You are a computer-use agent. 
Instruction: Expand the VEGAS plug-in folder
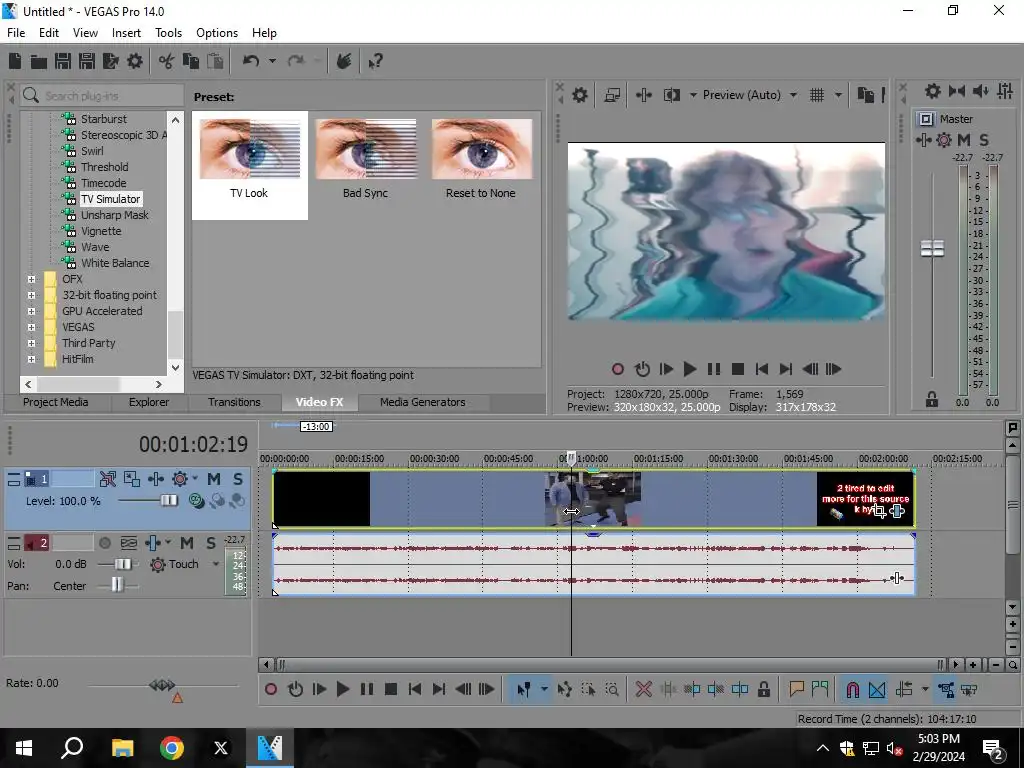31,327
